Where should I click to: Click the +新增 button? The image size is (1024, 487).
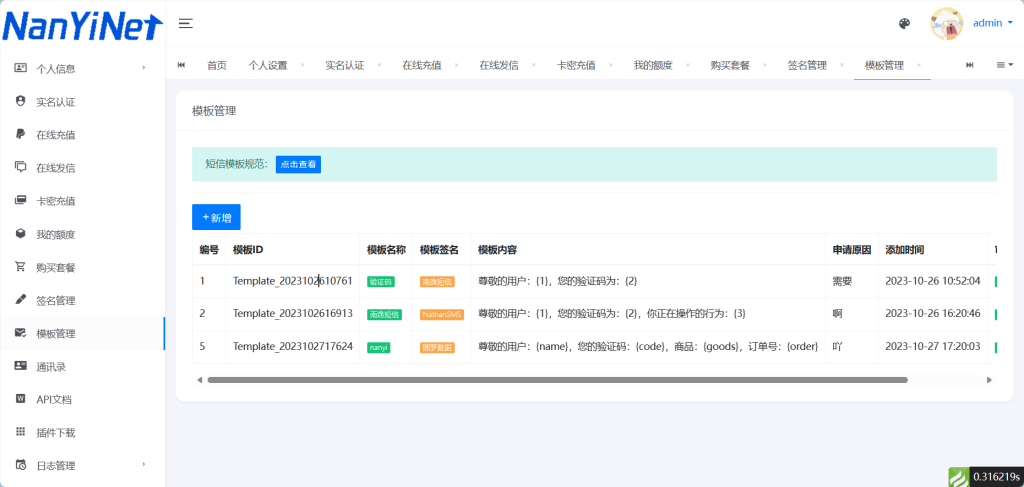pos(216,217)
